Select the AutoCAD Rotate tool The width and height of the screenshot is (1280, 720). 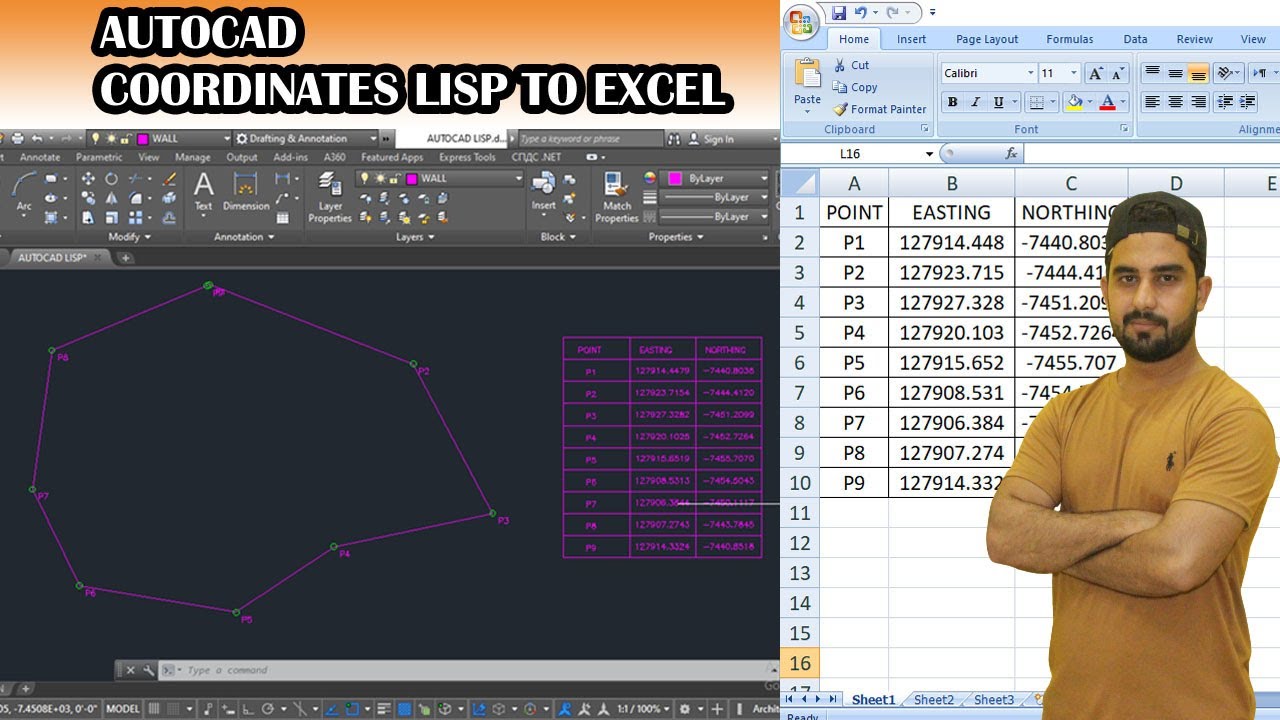click(111, 179)
